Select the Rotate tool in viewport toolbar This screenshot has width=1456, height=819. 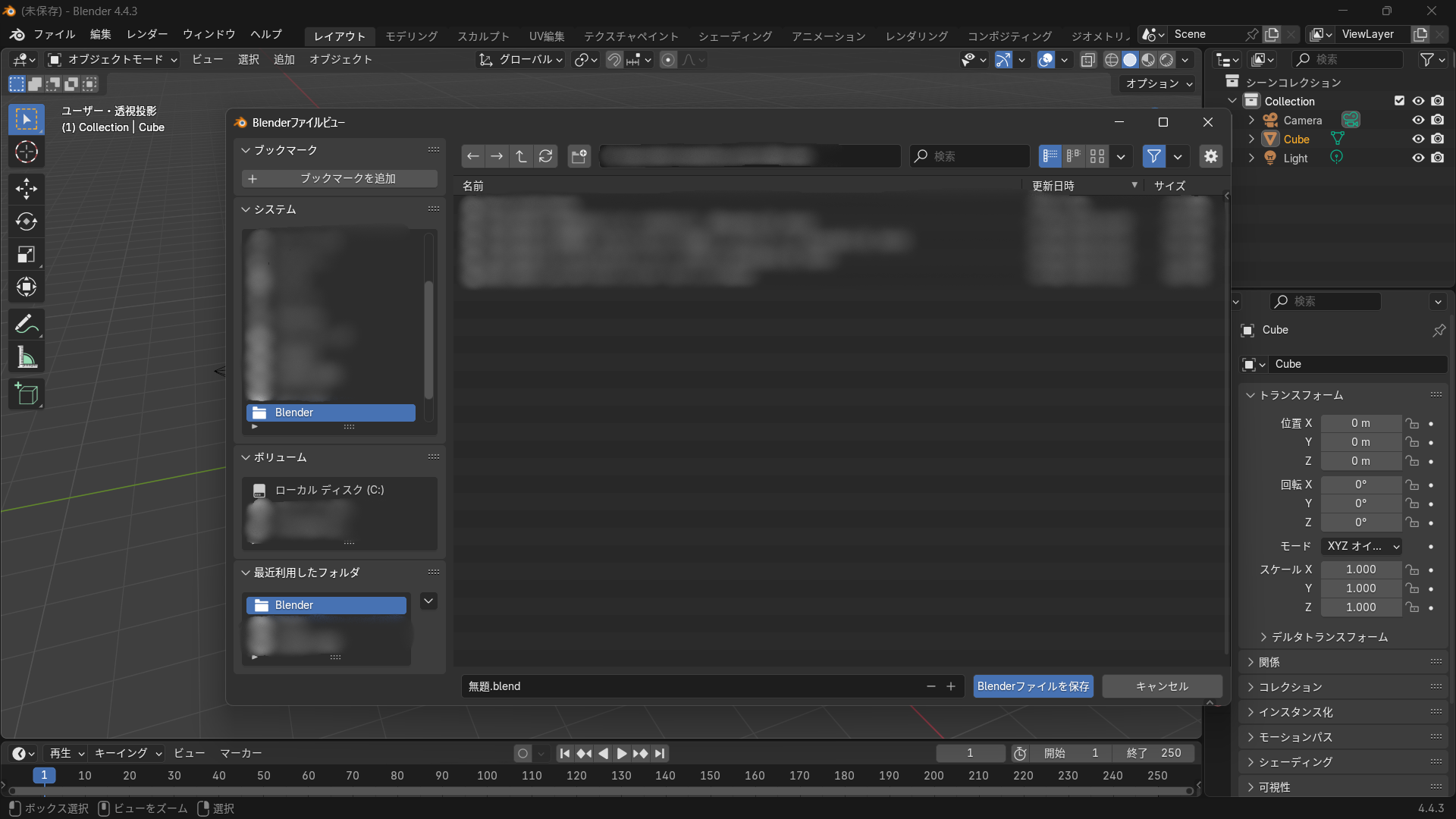tap(27, 221)
